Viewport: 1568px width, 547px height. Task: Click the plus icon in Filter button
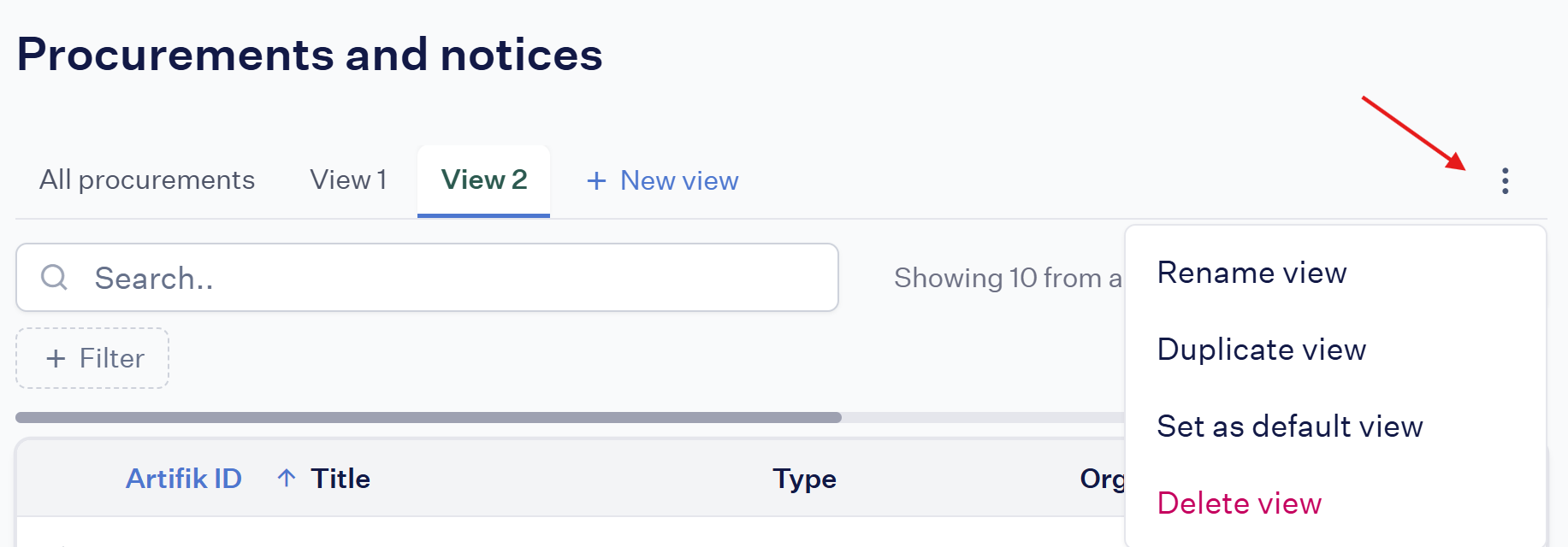(x=56, y=358)
